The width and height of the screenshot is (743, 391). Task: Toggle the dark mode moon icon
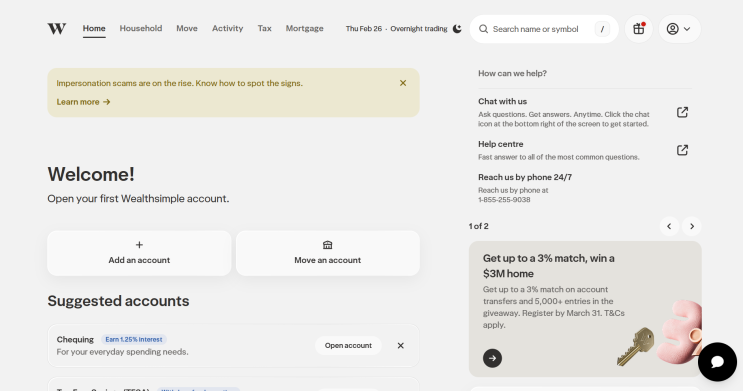pos(457,29)
